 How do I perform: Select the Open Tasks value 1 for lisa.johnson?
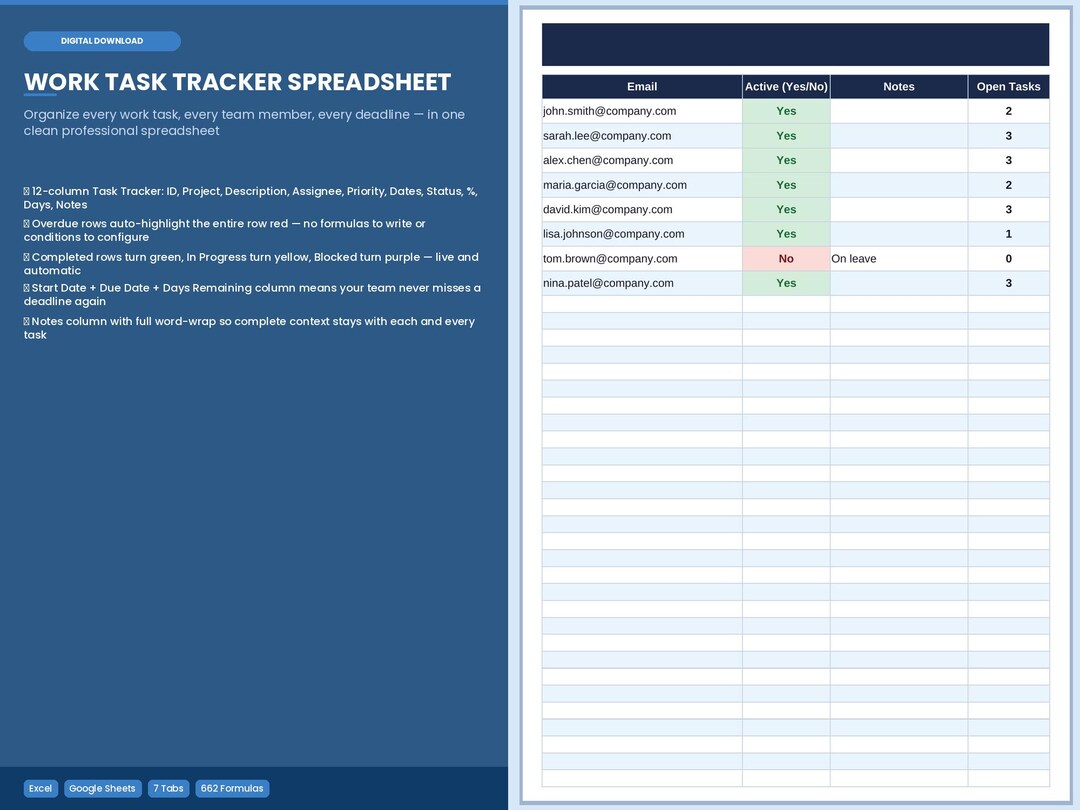pyautogui.click(x=1008, y=234)
